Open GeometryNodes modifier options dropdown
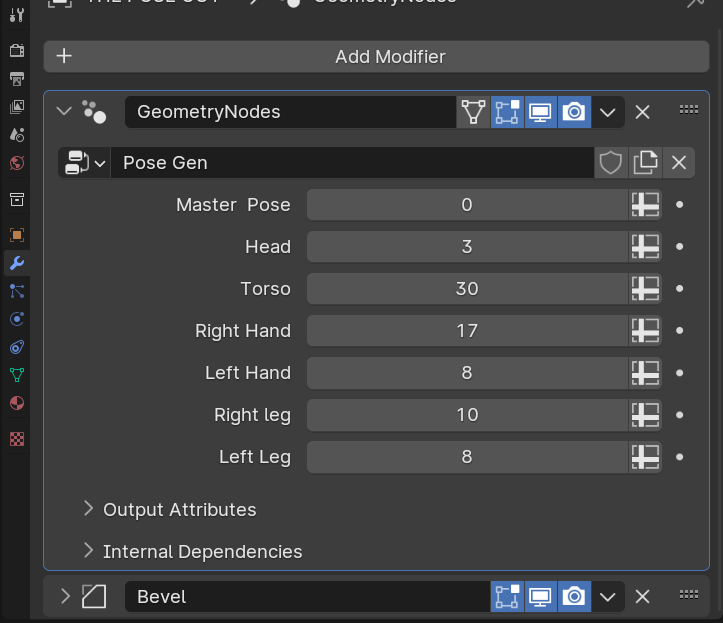This screenshot has height=623, width=723. (x=608, y=112)
